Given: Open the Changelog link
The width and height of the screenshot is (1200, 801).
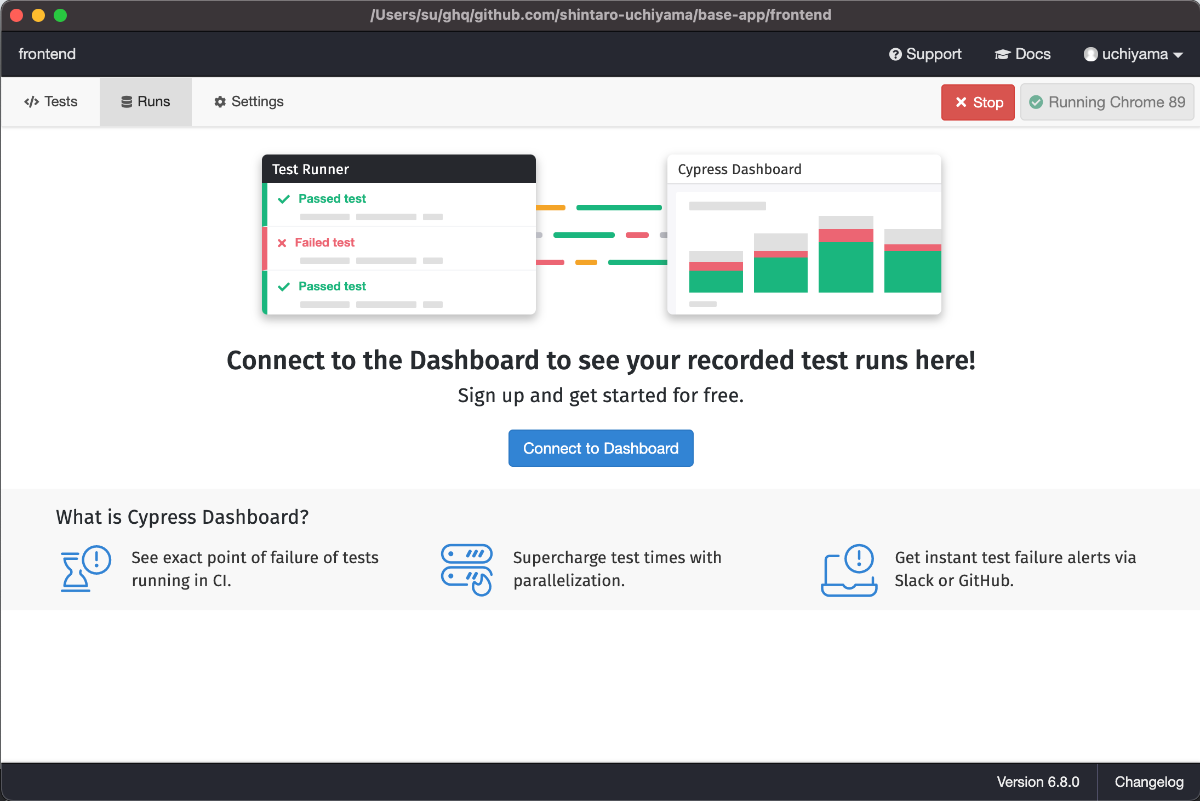Looking at the screenshot, I should click(1149, 782).
